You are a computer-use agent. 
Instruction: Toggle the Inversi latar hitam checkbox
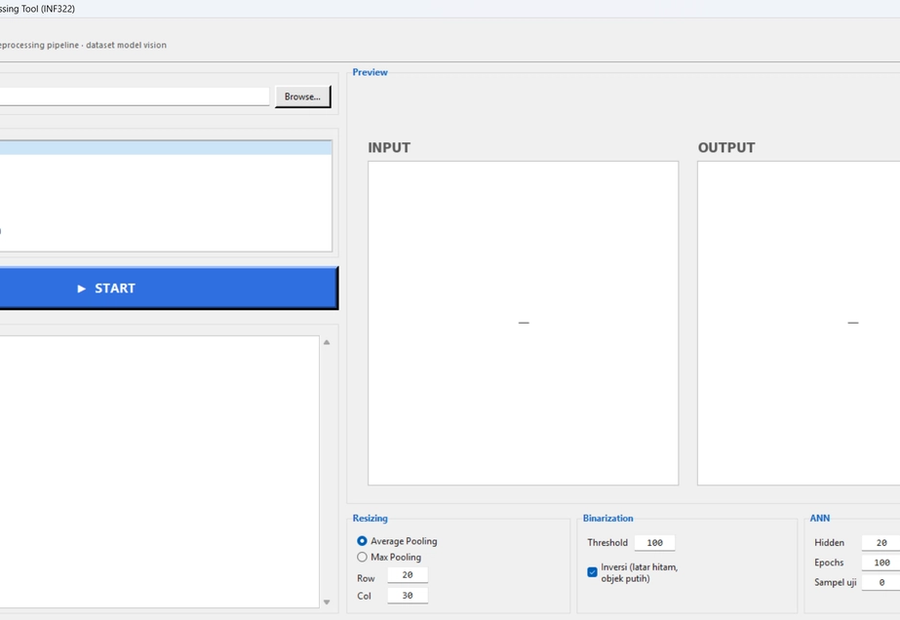[x=592, y=572]
